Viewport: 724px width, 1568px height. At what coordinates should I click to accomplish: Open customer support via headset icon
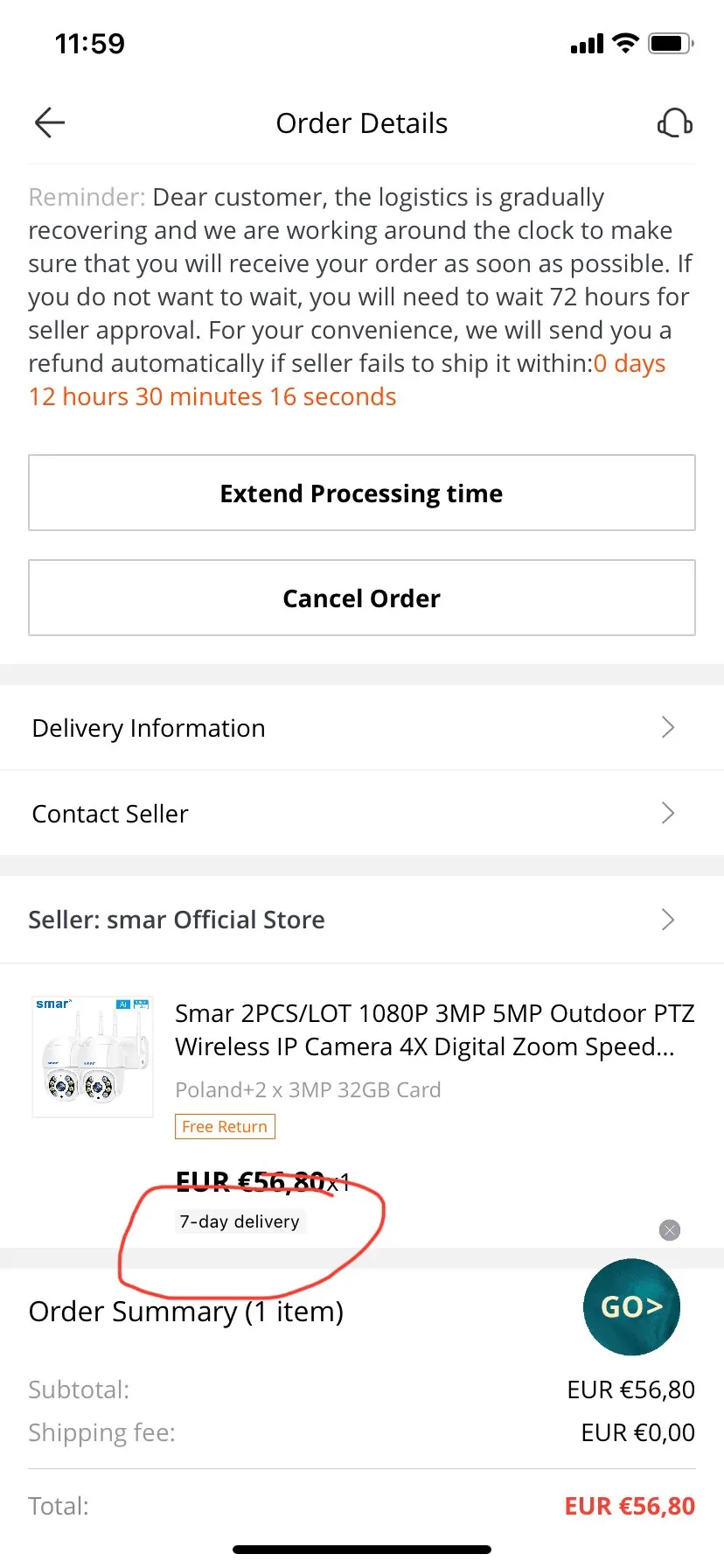[x=674, y=123]
